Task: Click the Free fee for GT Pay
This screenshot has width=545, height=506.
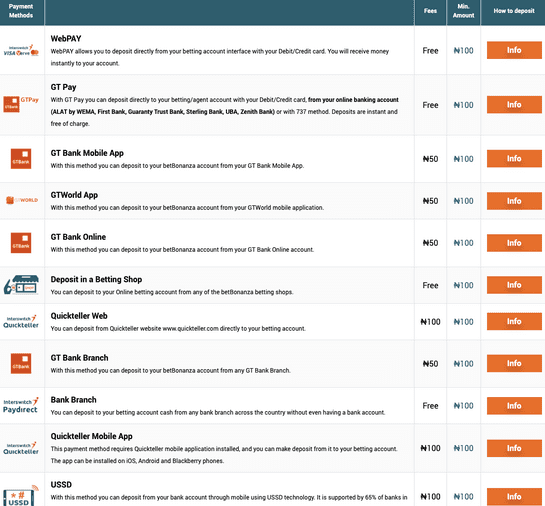Action: click(430, 105)
